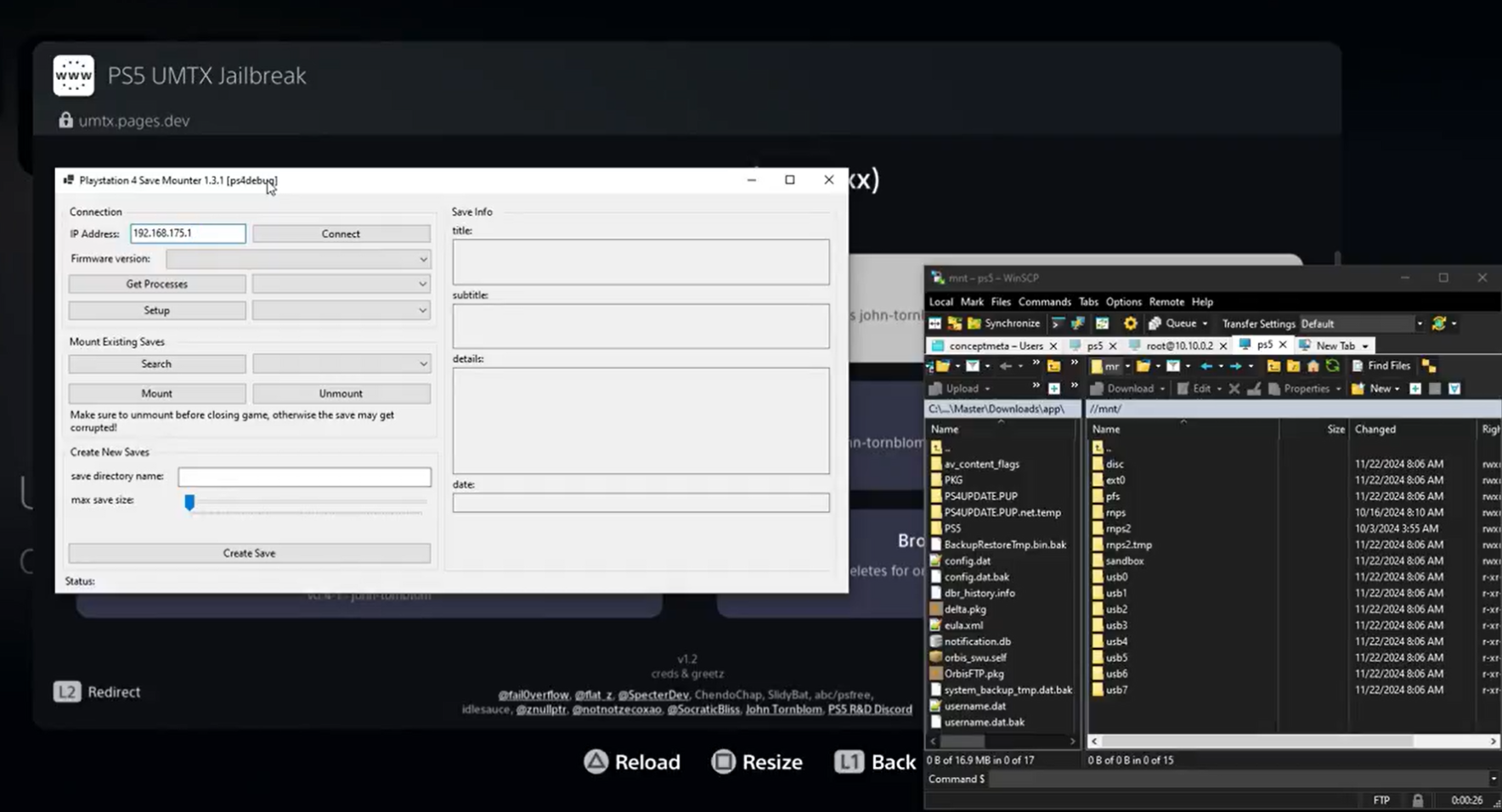Sort remote panel by Changed column
1502x812 pixels.
click(x=1375, y=429)
